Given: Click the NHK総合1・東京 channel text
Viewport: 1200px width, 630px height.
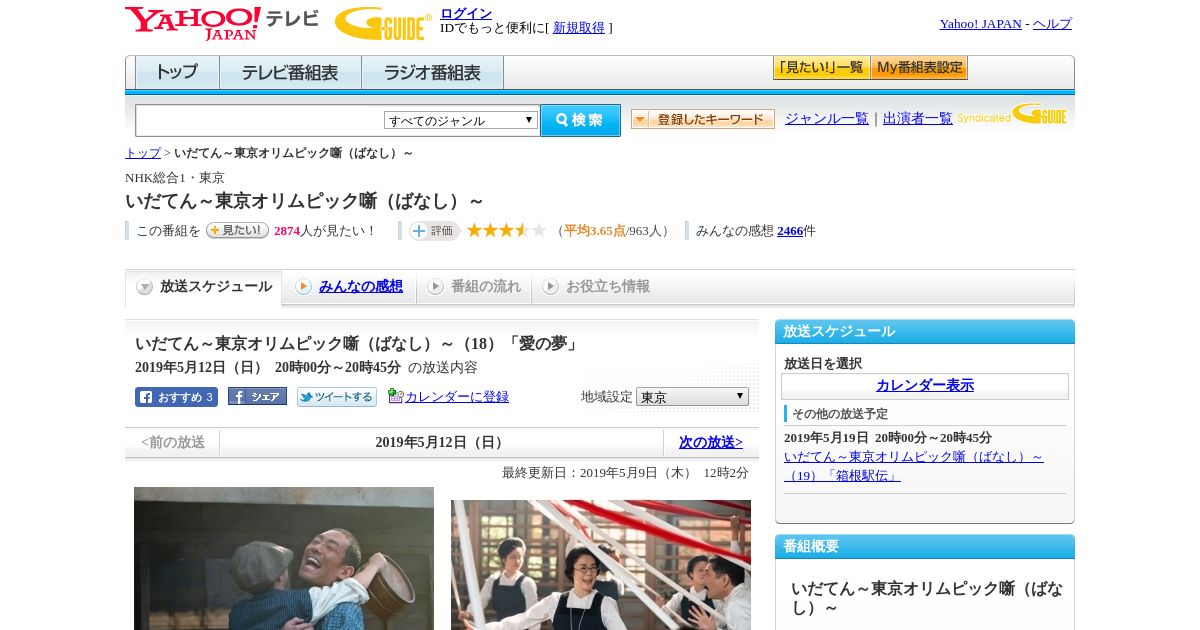Looking at the screenshot, I should (175, 178).
